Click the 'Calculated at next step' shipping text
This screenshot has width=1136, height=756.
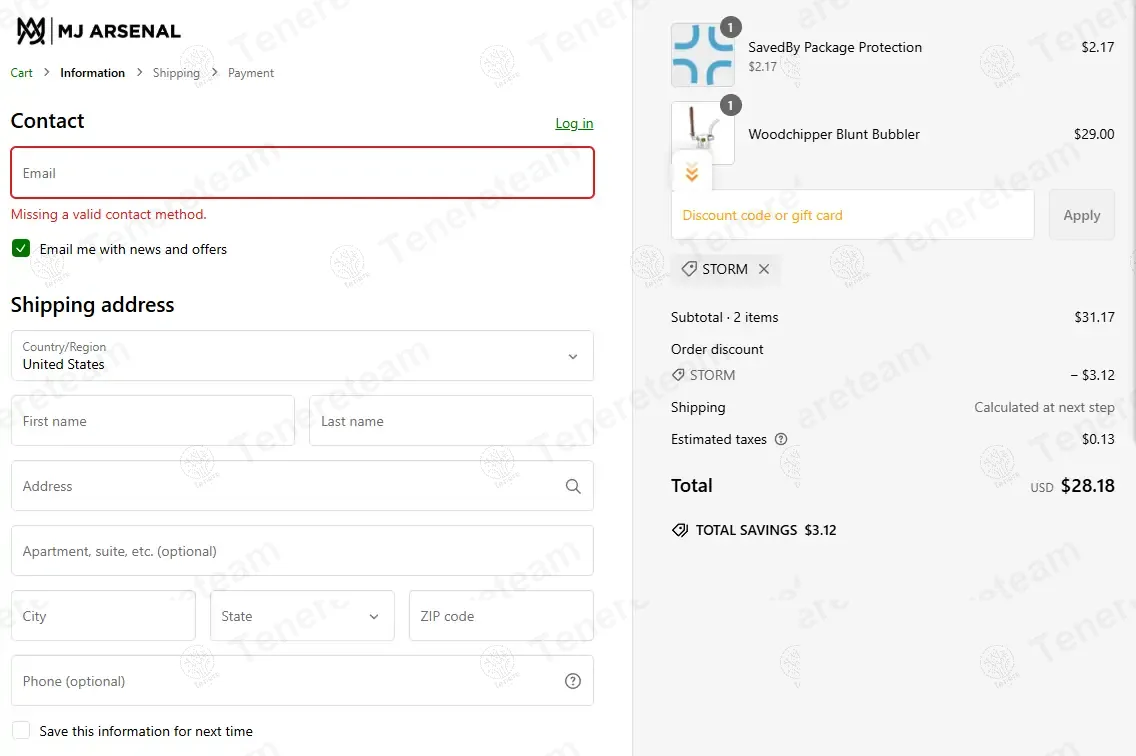[1044, 407]
